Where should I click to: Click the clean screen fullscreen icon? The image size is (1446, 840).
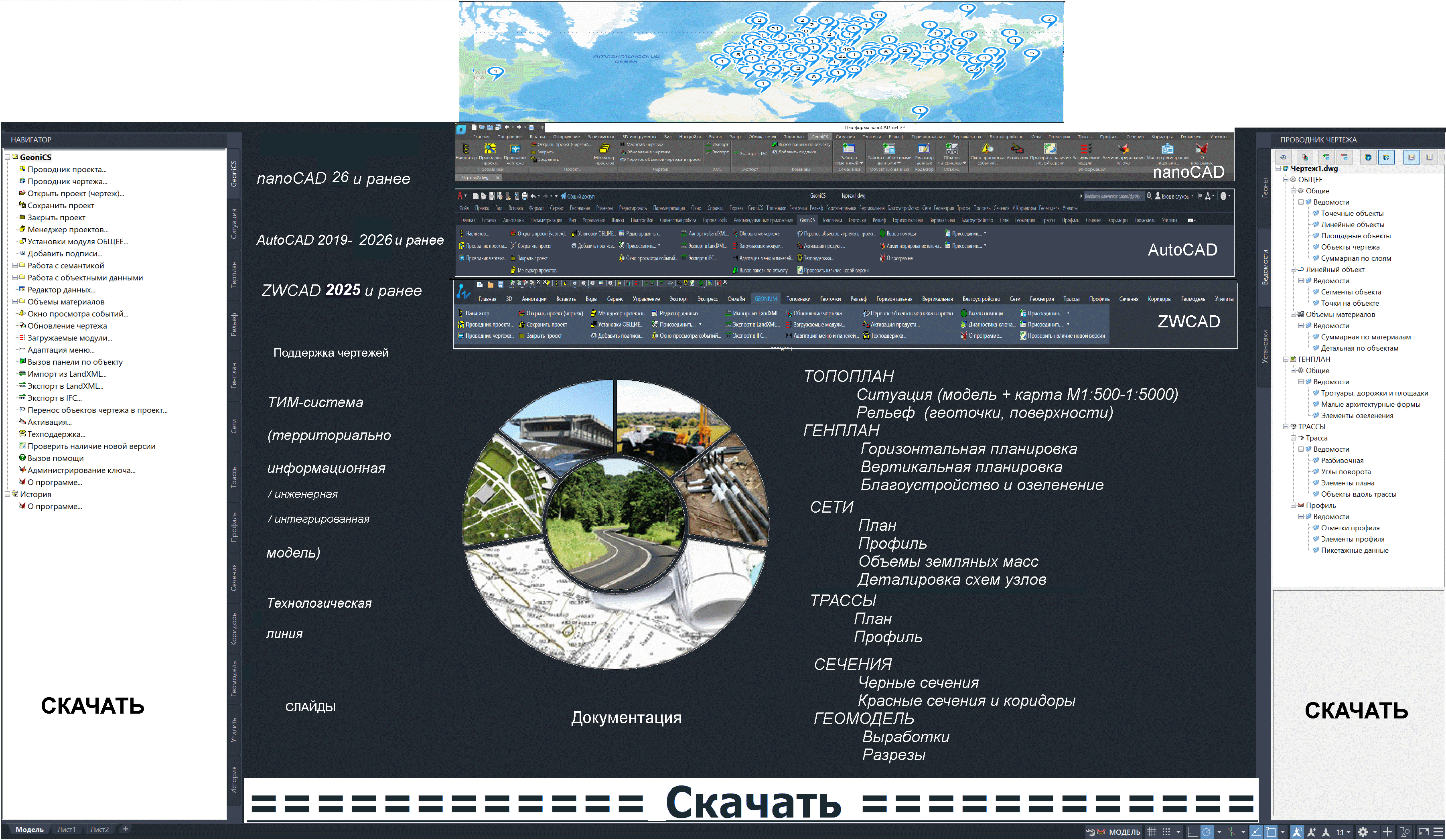[x=1424, y=832]
